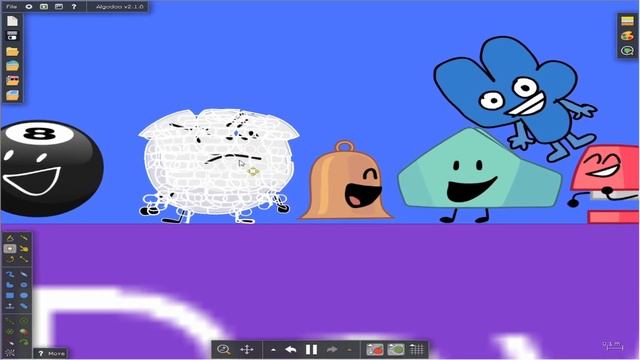Click the white disco ball character
This screenshot has height=360, width=640.
click(218, 165)
